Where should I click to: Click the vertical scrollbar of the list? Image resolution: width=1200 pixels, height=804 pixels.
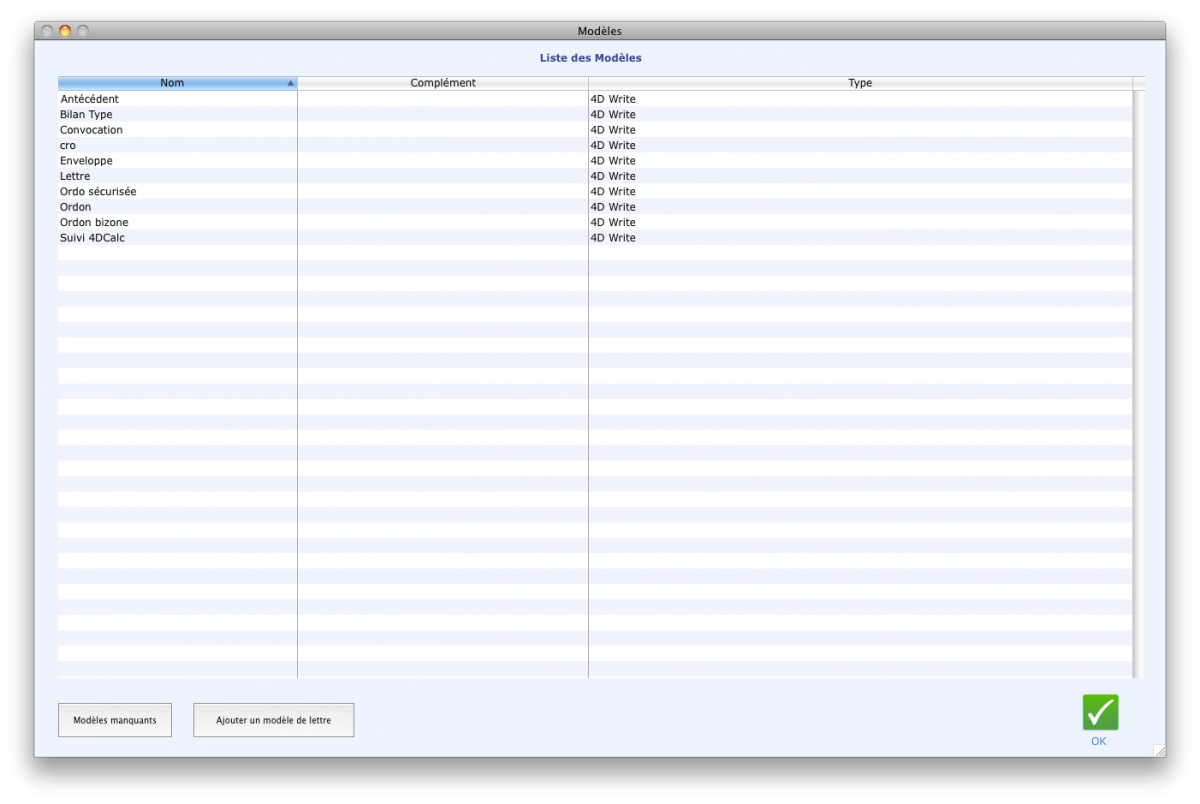[1139, 384]
